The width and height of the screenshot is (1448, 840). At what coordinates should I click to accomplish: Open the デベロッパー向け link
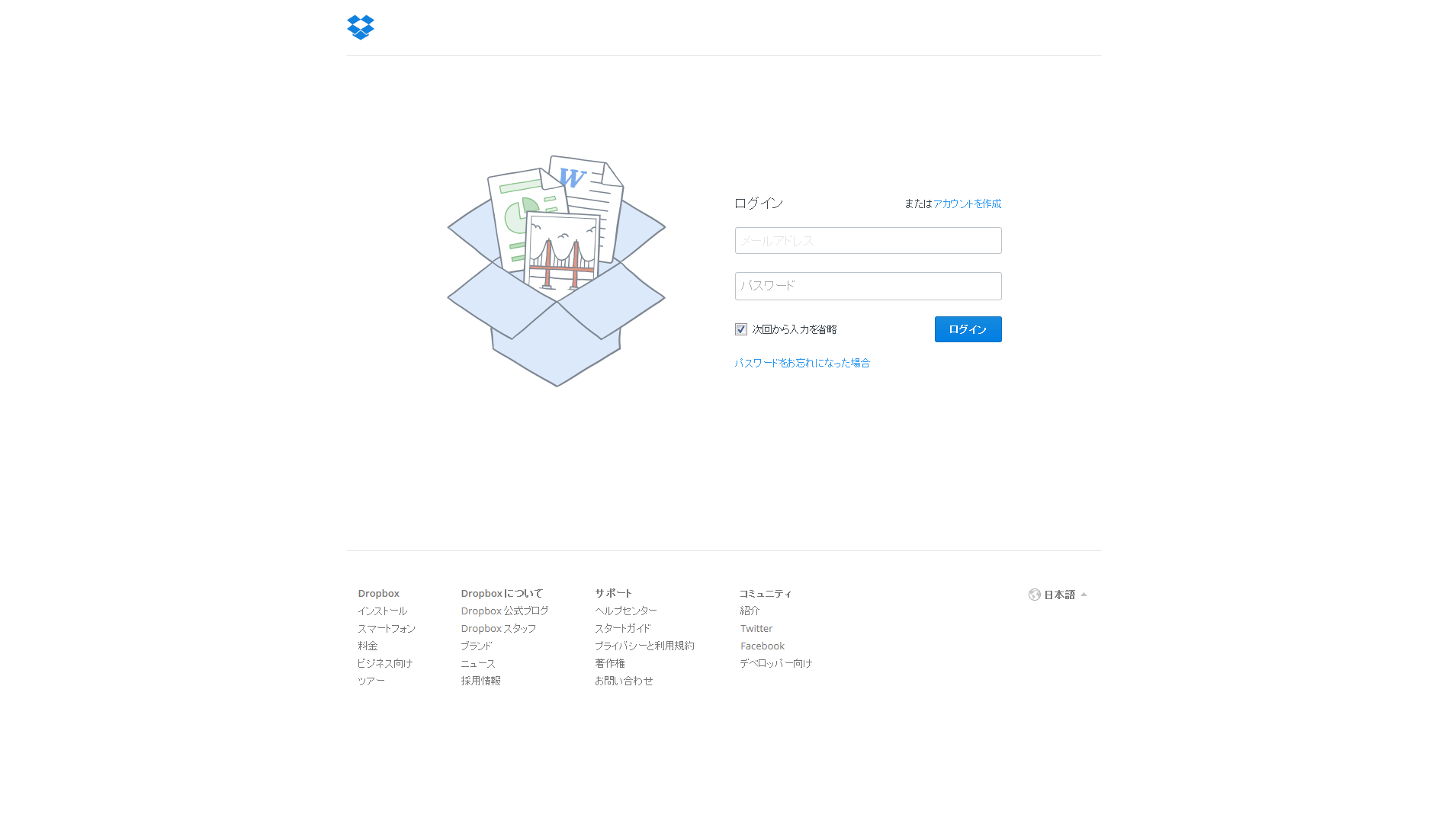(776, 664)
